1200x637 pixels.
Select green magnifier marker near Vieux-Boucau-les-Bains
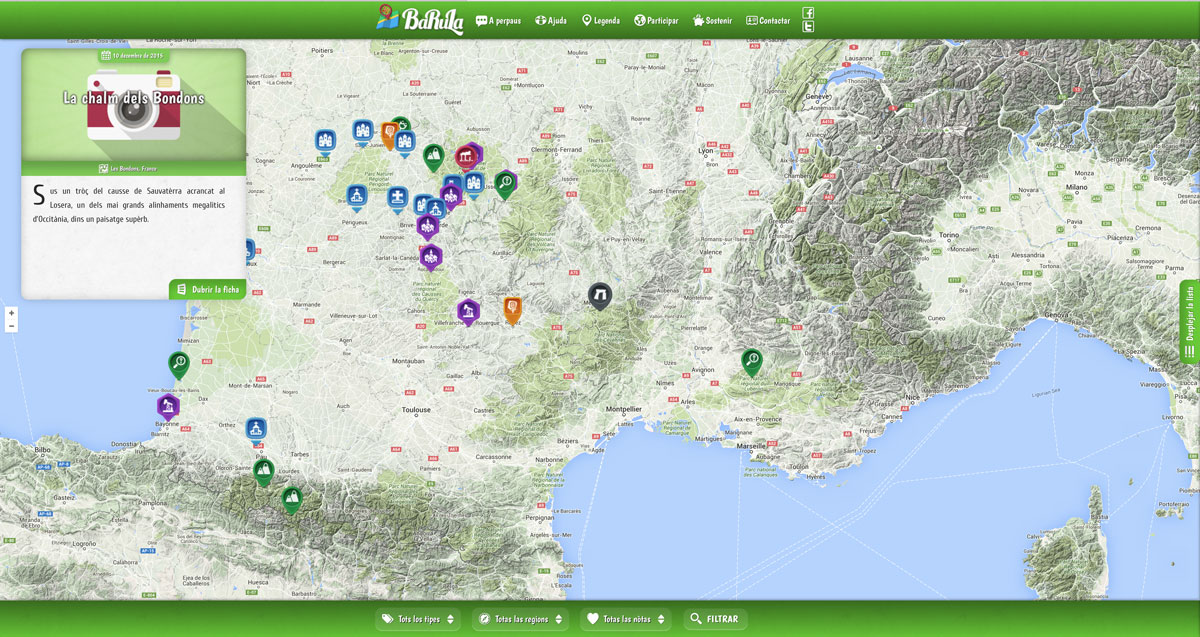(x=179, y=365)
